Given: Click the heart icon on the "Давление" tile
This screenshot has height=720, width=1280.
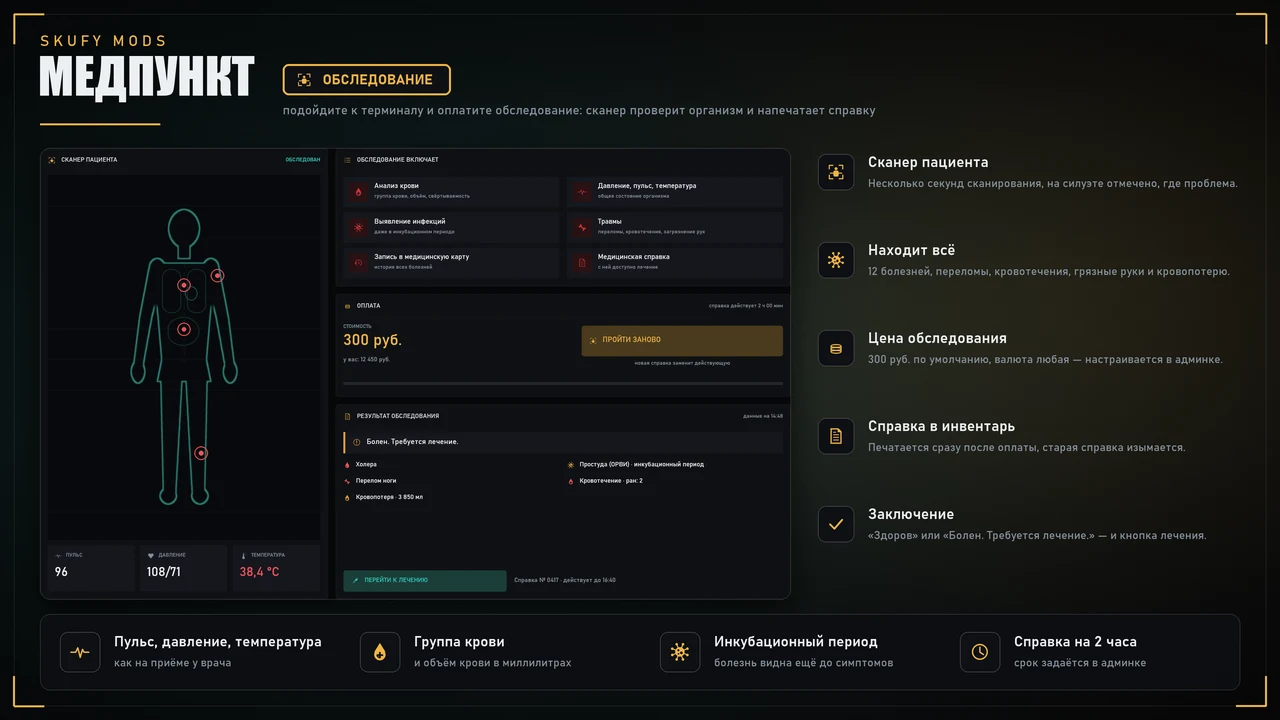Looking at the screenshot, I should (151, 555).
